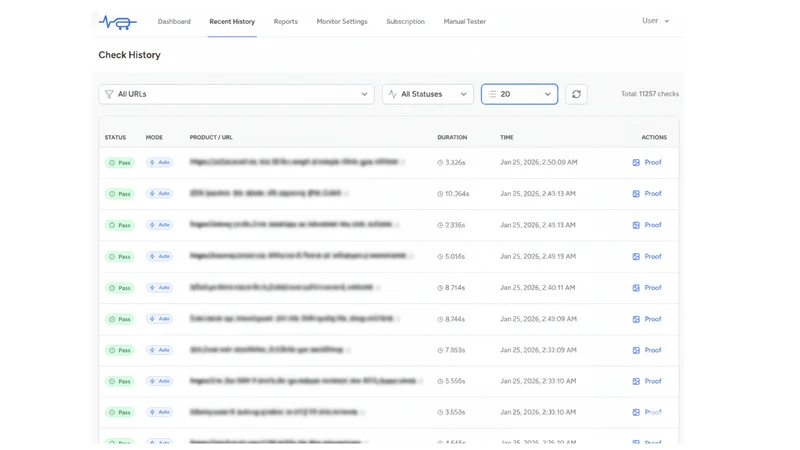This screenshot has width=800, height=450.
Task: Click the timestamp in the 8.714s row
Action: (538, 288)
